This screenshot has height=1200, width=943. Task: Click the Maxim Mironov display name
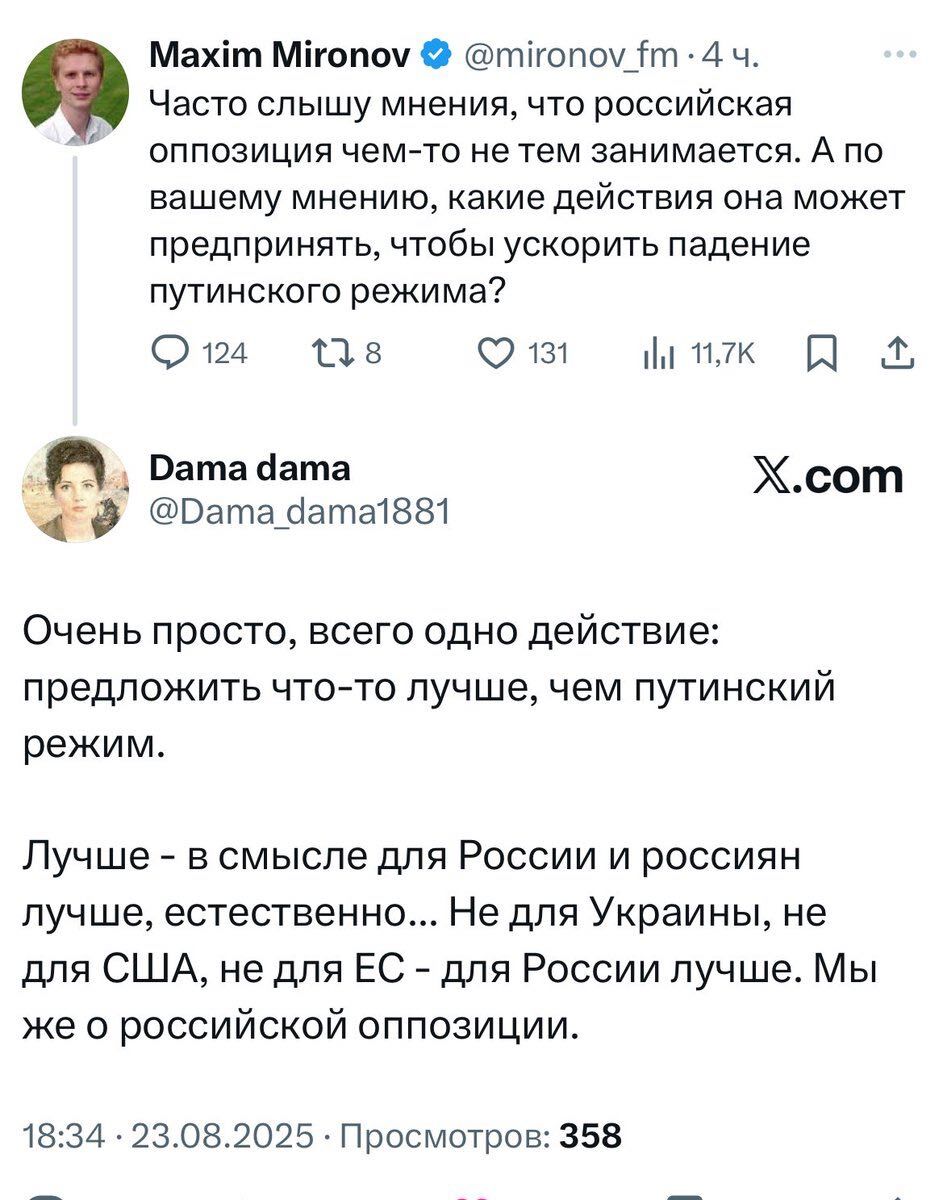280,55
